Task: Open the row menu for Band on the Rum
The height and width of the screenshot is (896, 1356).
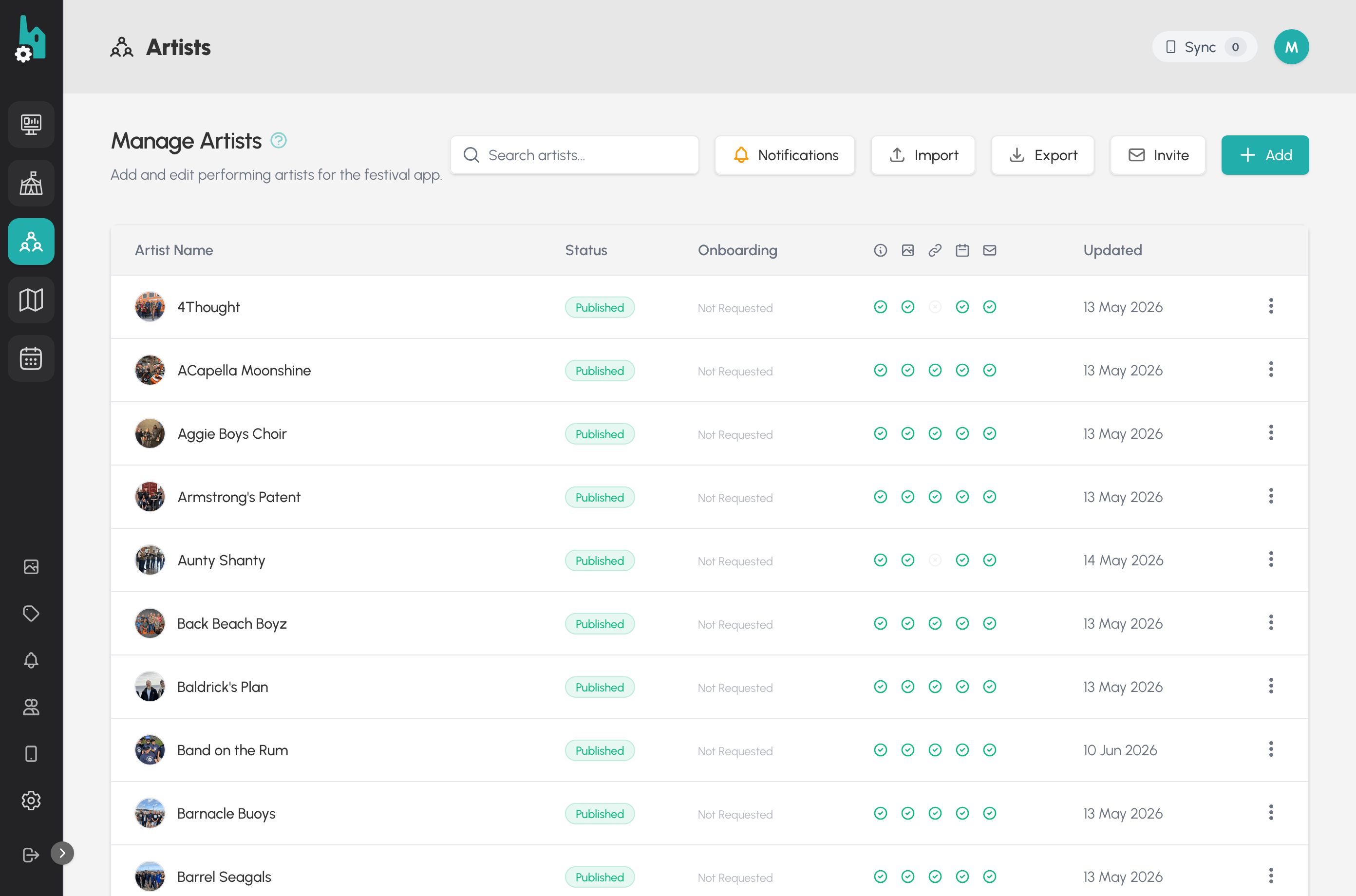Action: click(1271, 749)
